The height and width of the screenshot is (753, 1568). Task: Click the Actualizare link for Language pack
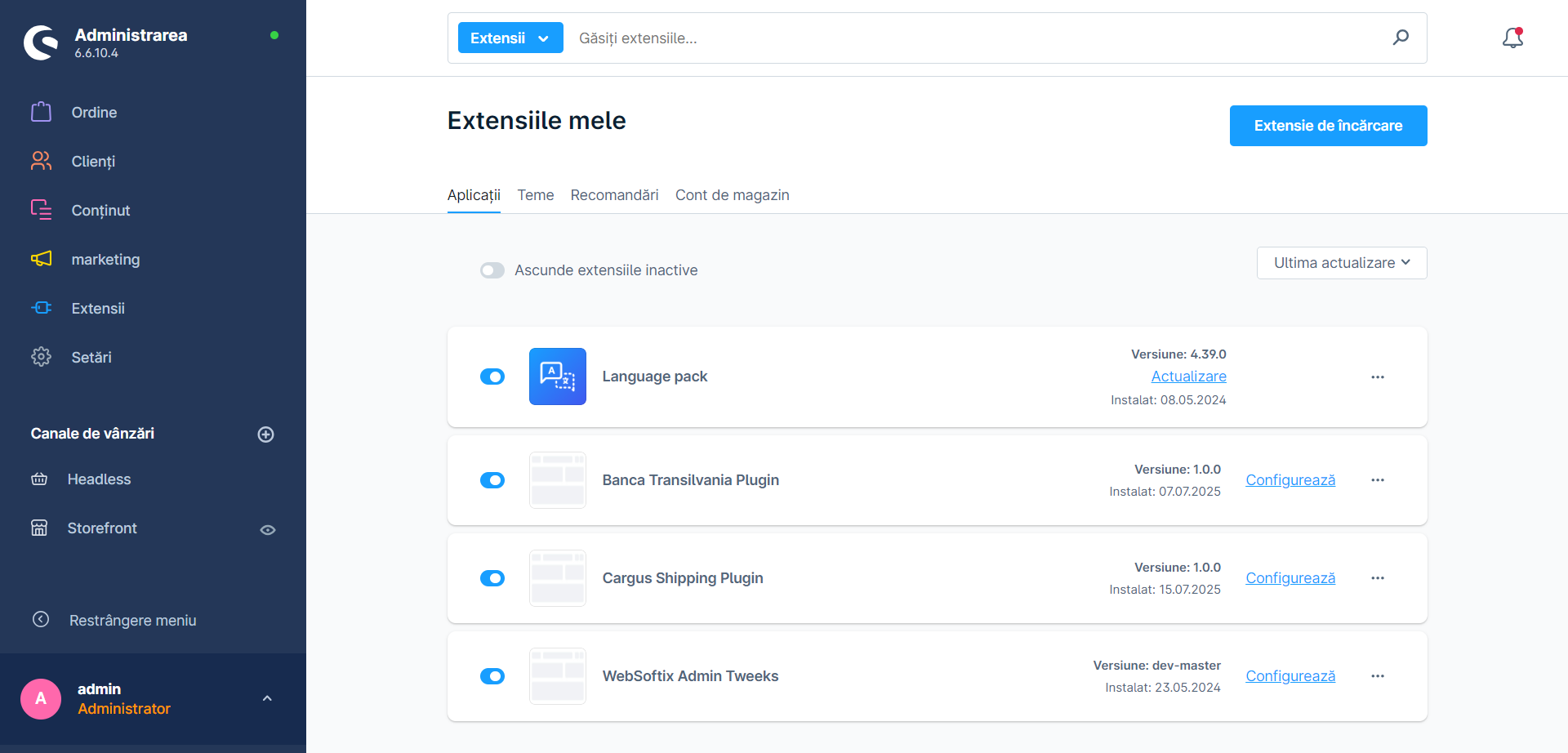pos(1188,376)
